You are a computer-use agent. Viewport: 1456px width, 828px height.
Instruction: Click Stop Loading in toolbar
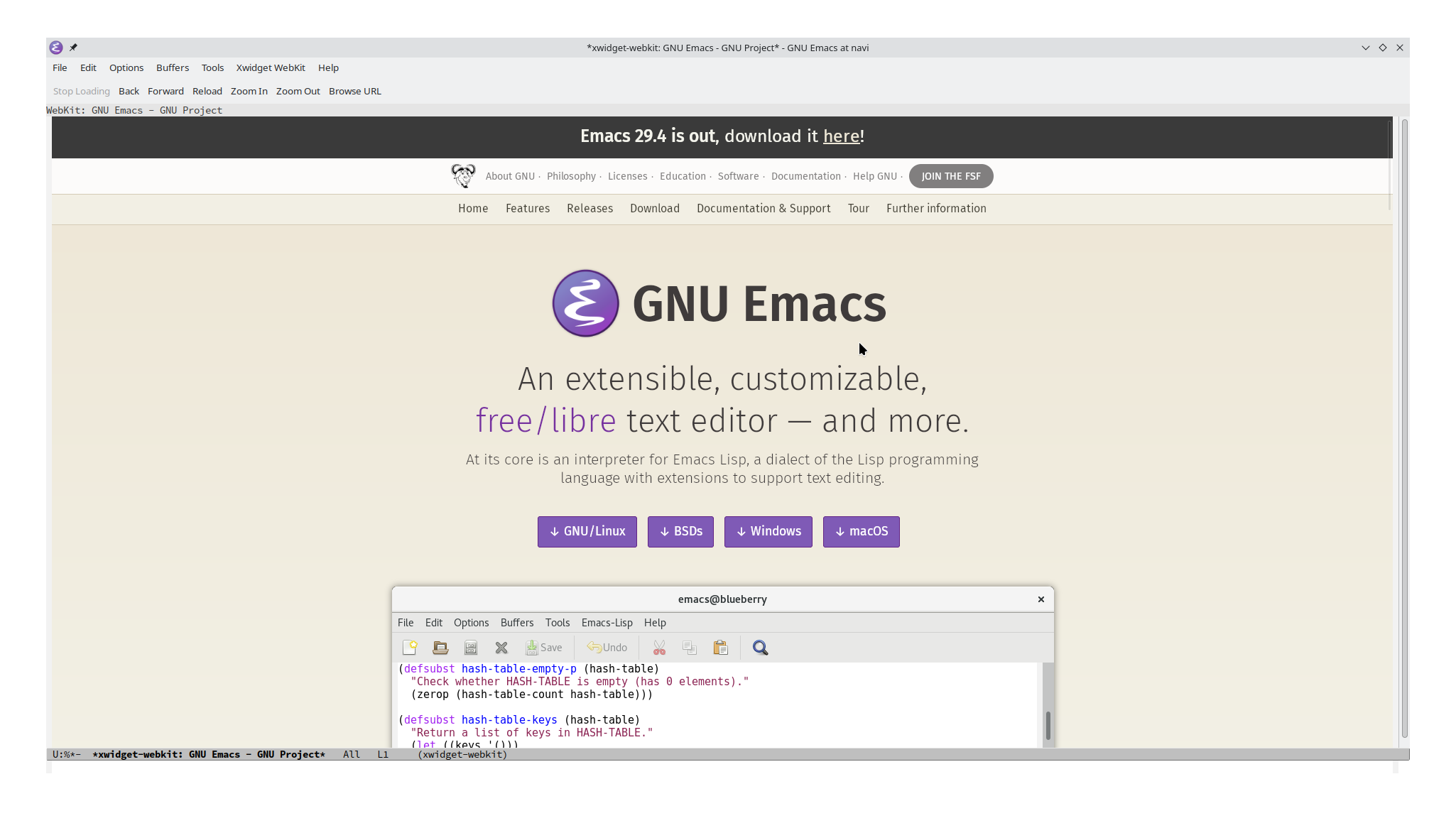point(81,91)
